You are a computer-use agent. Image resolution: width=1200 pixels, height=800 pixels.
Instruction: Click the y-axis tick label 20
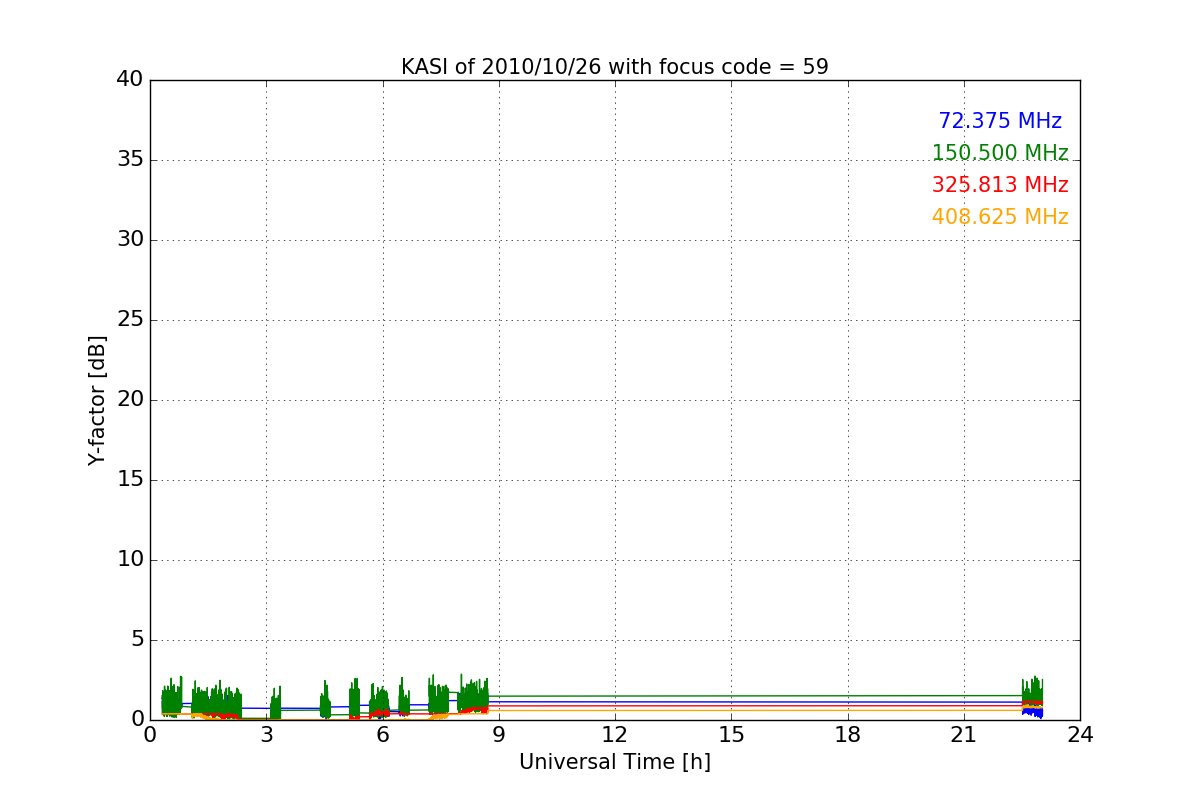(x=130, y=400)
